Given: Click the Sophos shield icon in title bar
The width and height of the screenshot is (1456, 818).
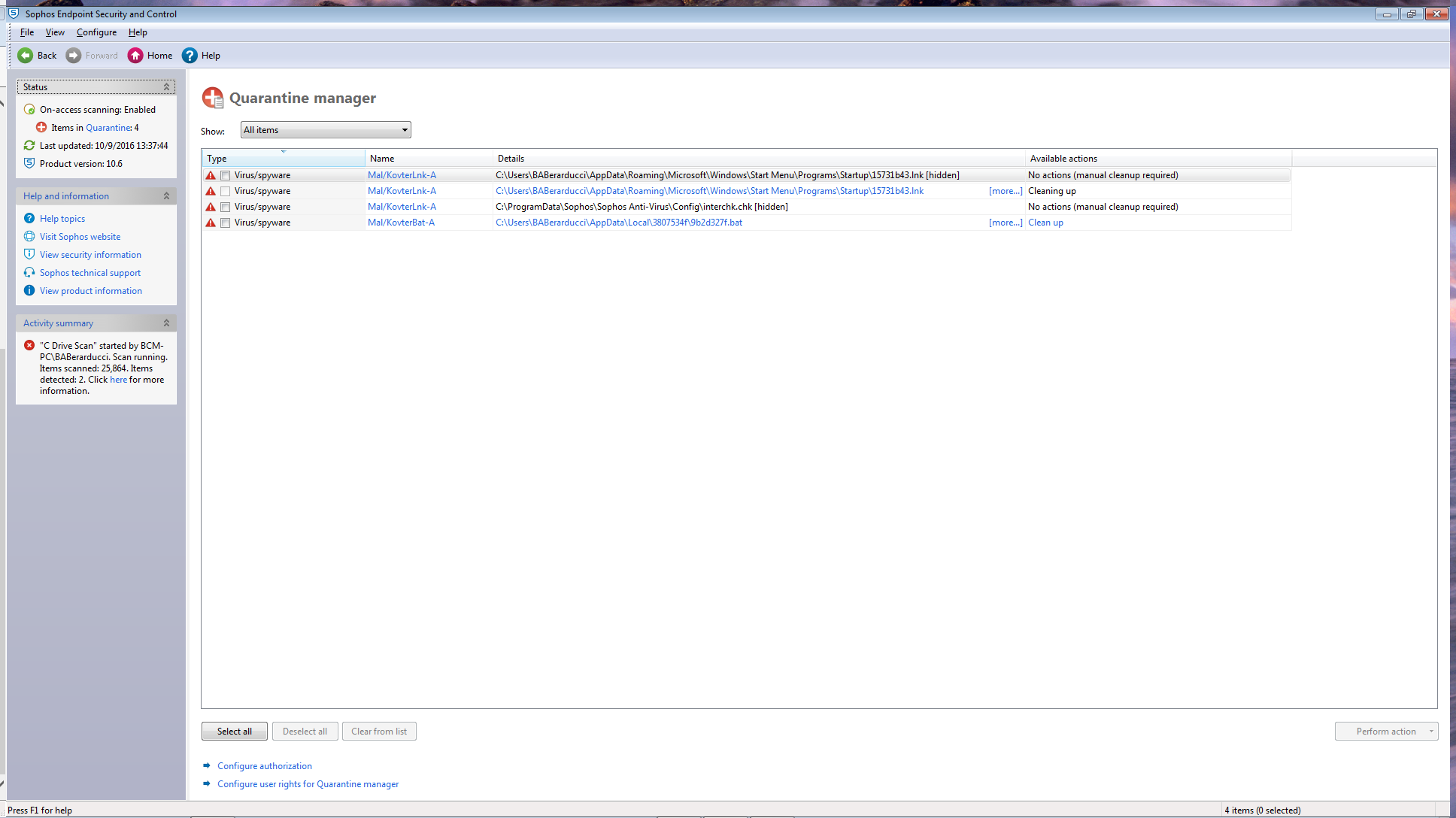Looking at the screenshot, I should click(14, 14).
